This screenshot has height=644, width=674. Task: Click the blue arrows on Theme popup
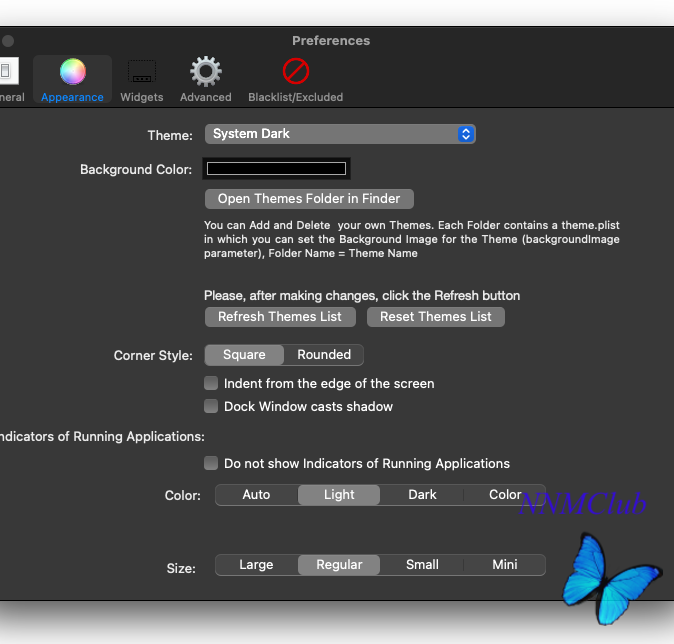tap(466, 134)
